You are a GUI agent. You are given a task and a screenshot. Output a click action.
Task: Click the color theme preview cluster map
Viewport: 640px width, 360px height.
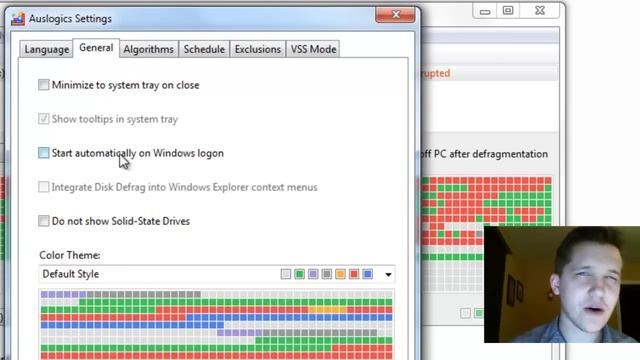coord(217,324)
